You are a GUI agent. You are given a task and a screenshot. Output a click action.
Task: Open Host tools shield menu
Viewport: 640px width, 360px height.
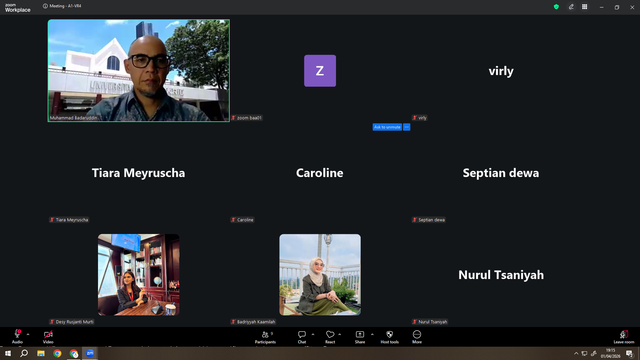[389, 337]
